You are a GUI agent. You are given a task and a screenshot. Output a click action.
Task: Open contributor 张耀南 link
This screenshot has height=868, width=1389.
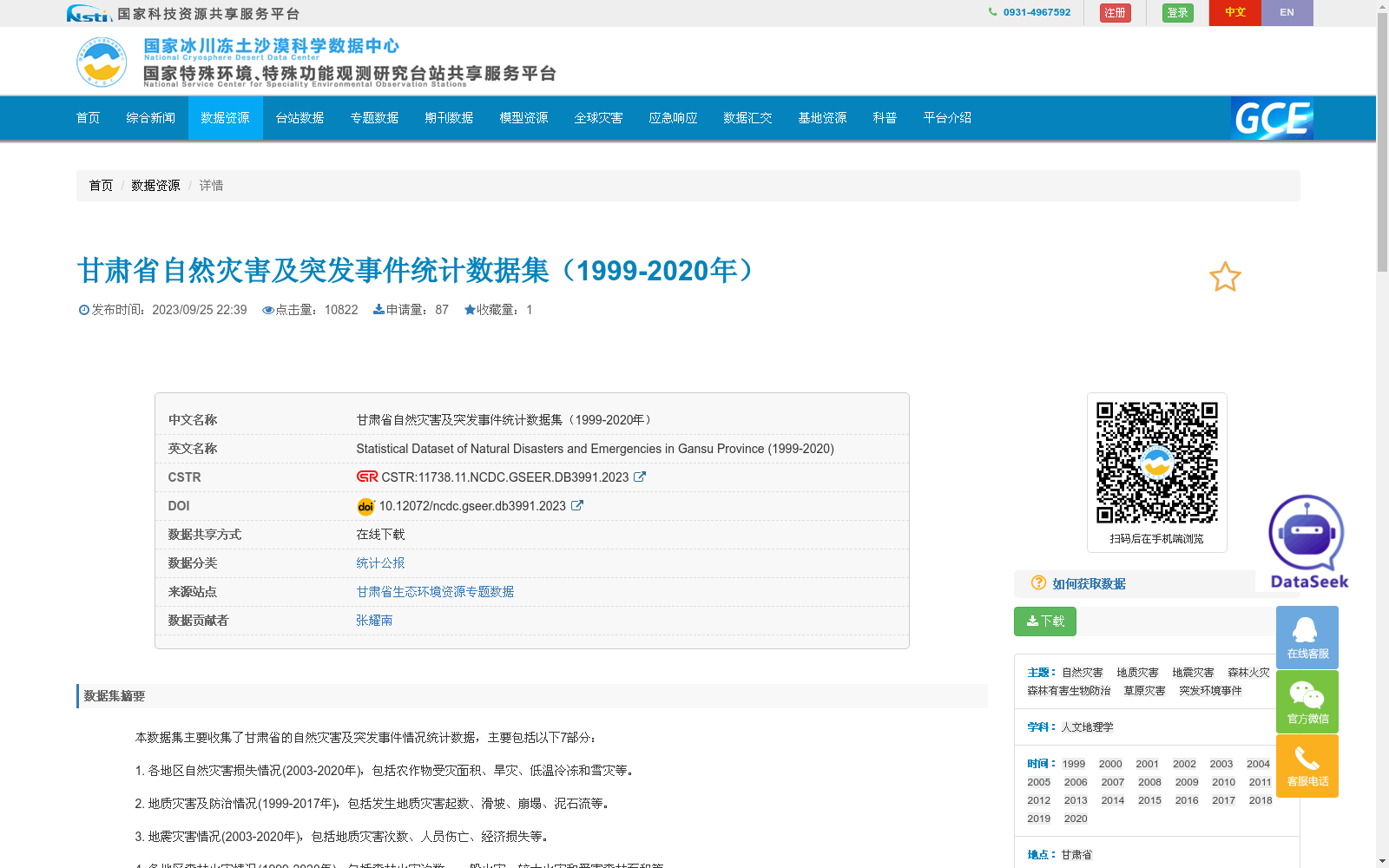pos(374,620)
